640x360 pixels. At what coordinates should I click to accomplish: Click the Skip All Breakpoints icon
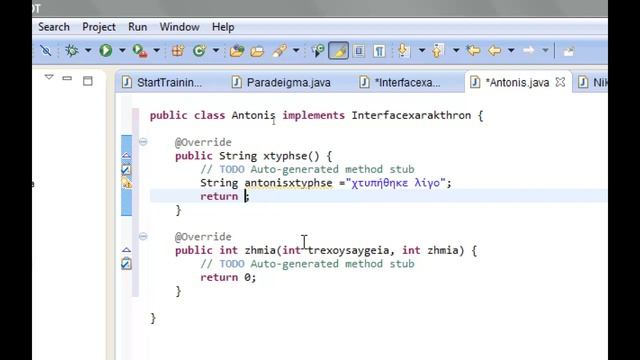coord(46,51)
